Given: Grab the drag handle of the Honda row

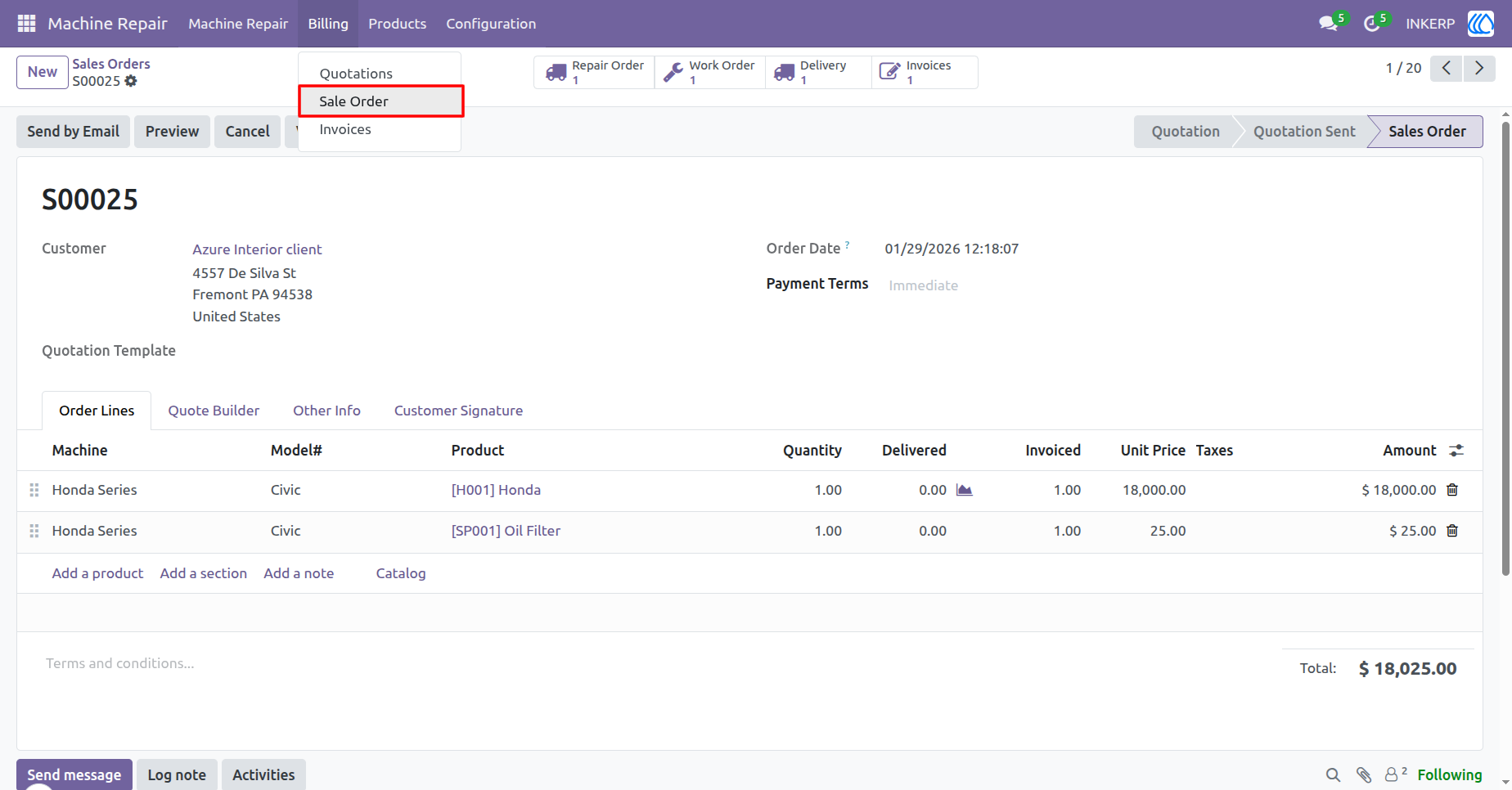Looking at the screenshot, I should (34, 490).
